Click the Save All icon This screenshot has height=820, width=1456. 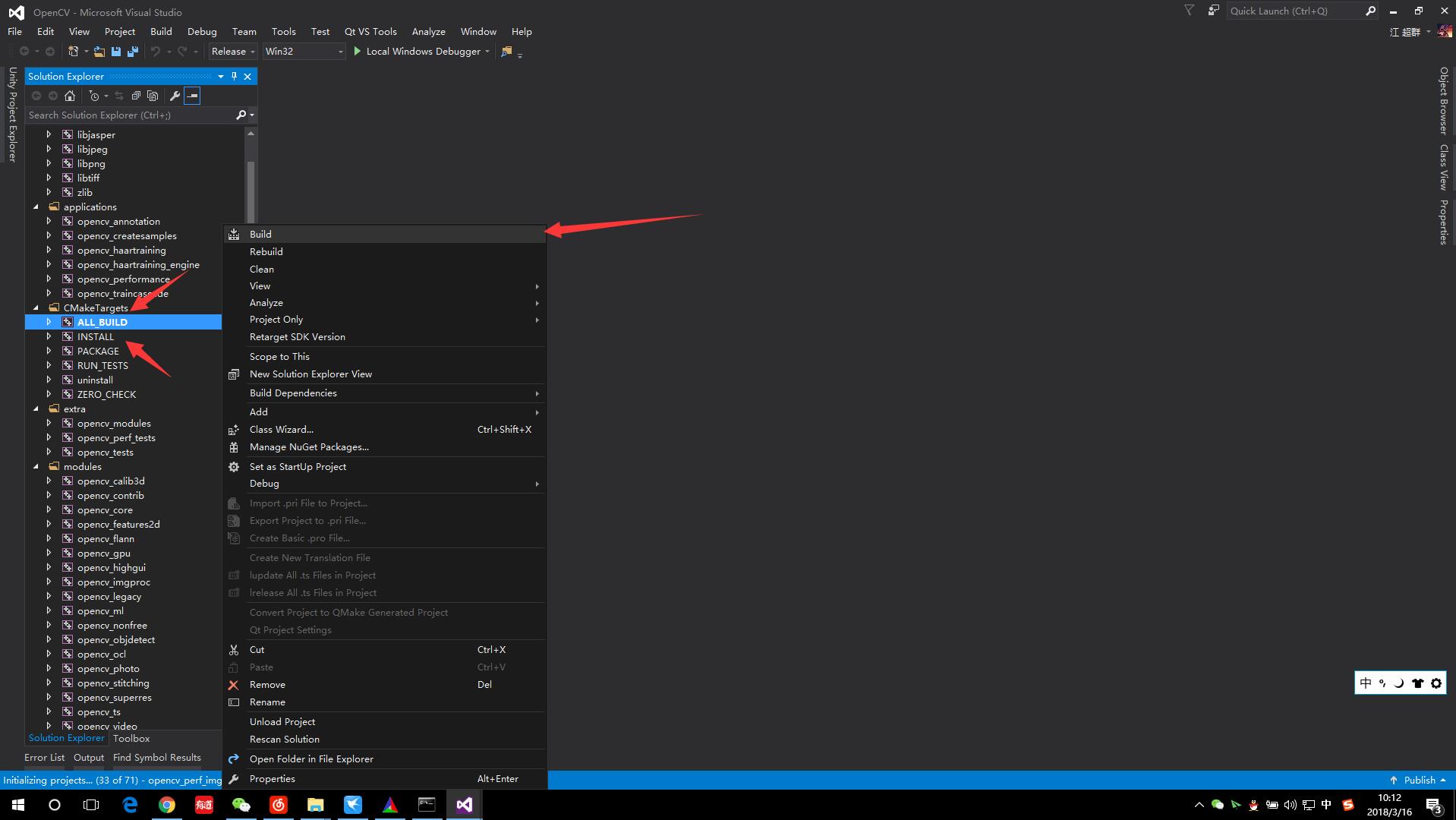[133, 52]
